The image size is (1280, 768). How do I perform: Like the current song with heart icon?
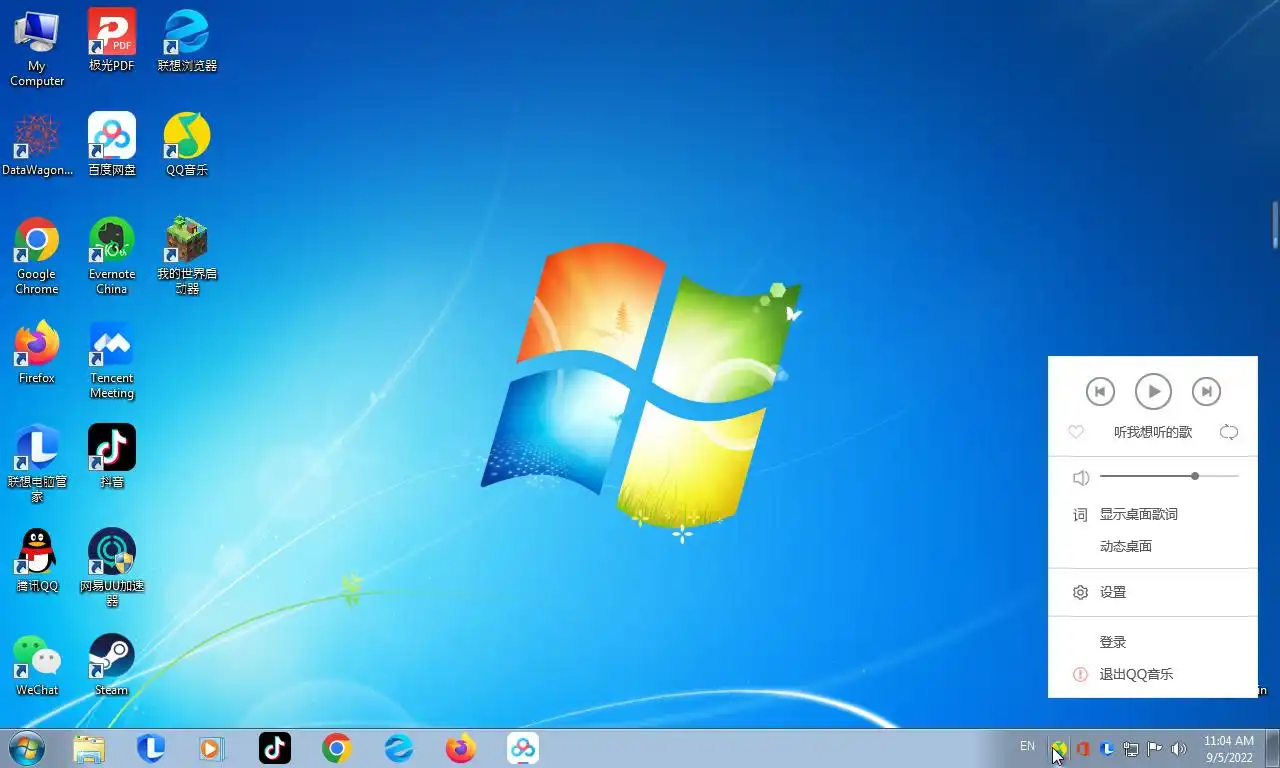pos(1076,432)
